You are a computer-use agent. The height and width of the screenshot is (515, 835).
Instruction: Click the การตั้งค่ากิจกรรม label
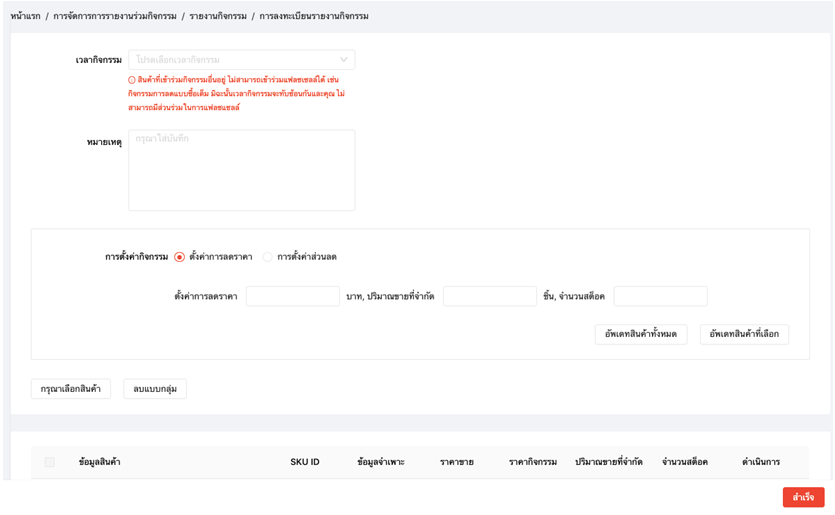coord(136,257)
